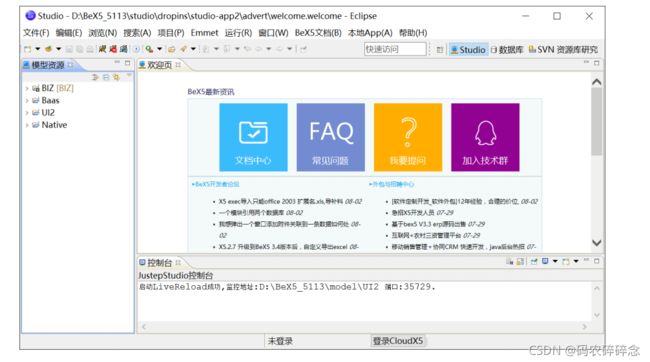Expand the Native tree node
650x362 pixels.
[27, 125]
